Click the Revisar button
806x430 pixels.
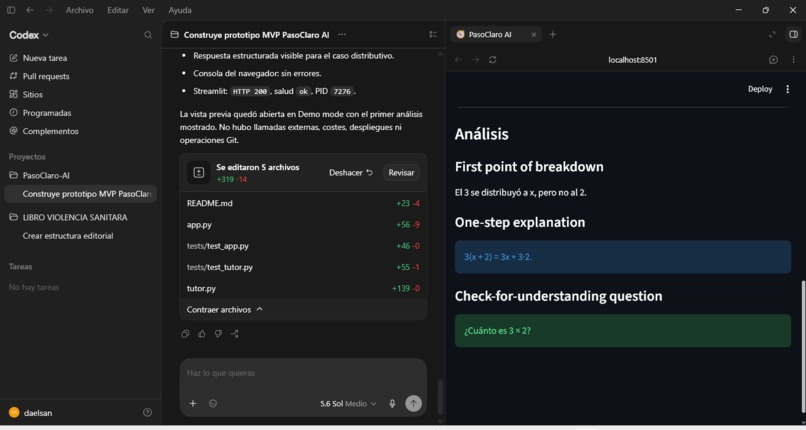[401, 173]
